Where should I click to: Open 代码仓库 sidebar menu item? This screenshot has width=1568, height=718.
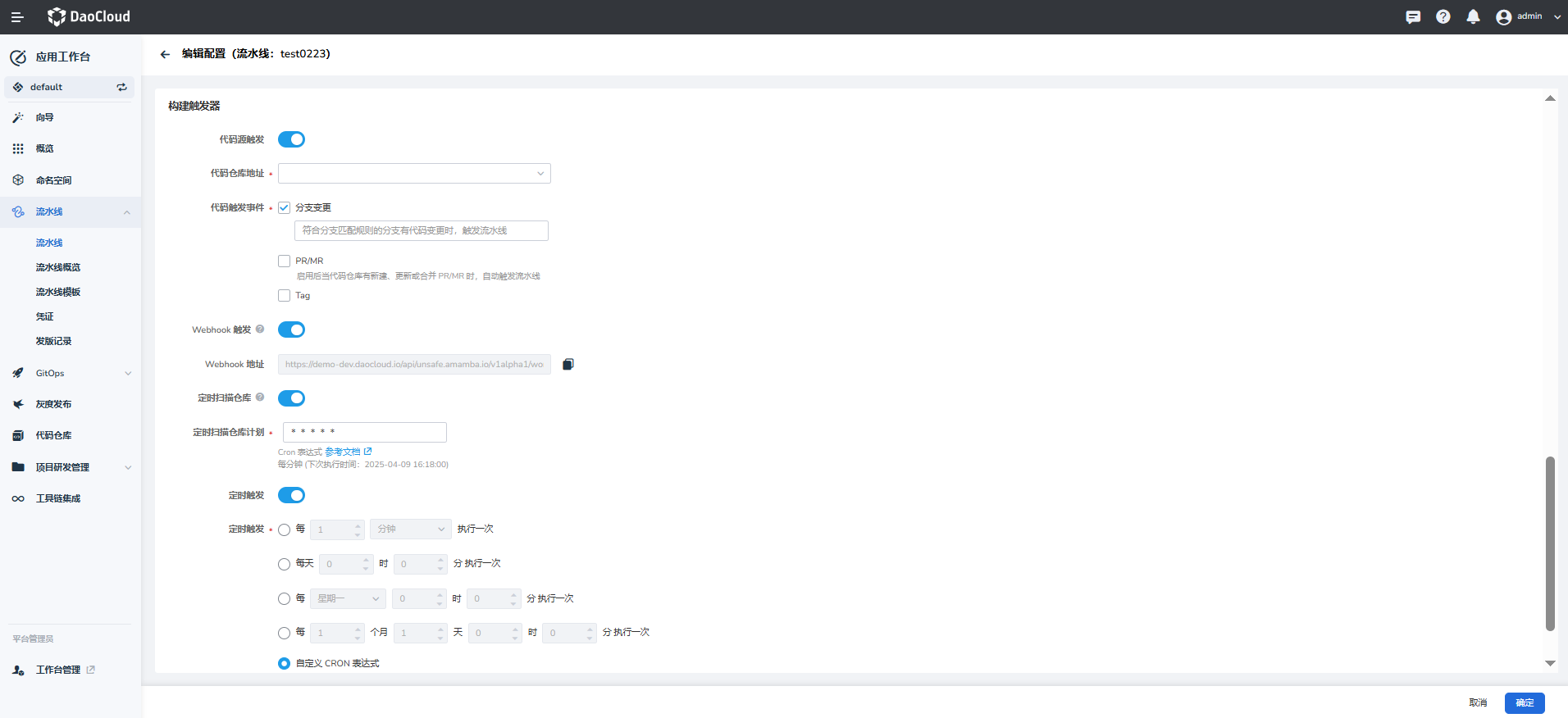tap(53, 436)
